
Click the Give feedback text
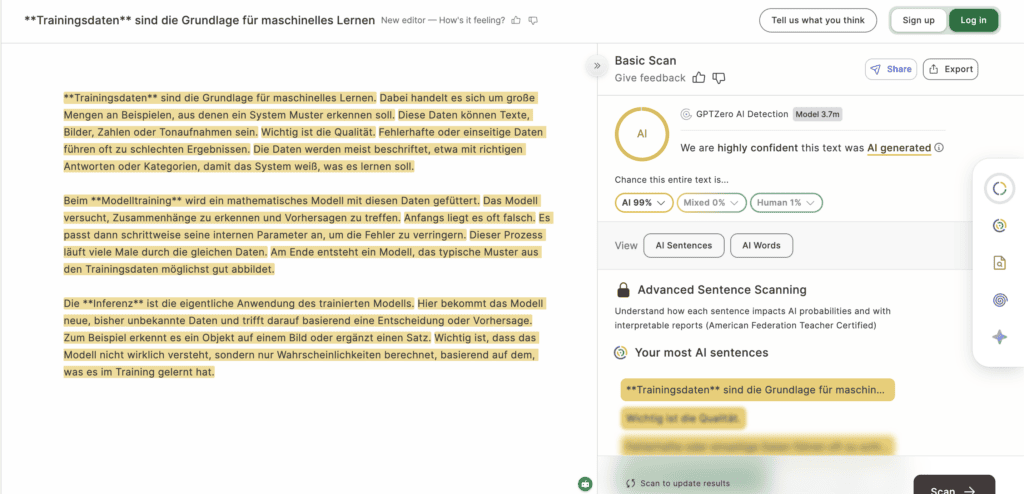pos(650,78)
